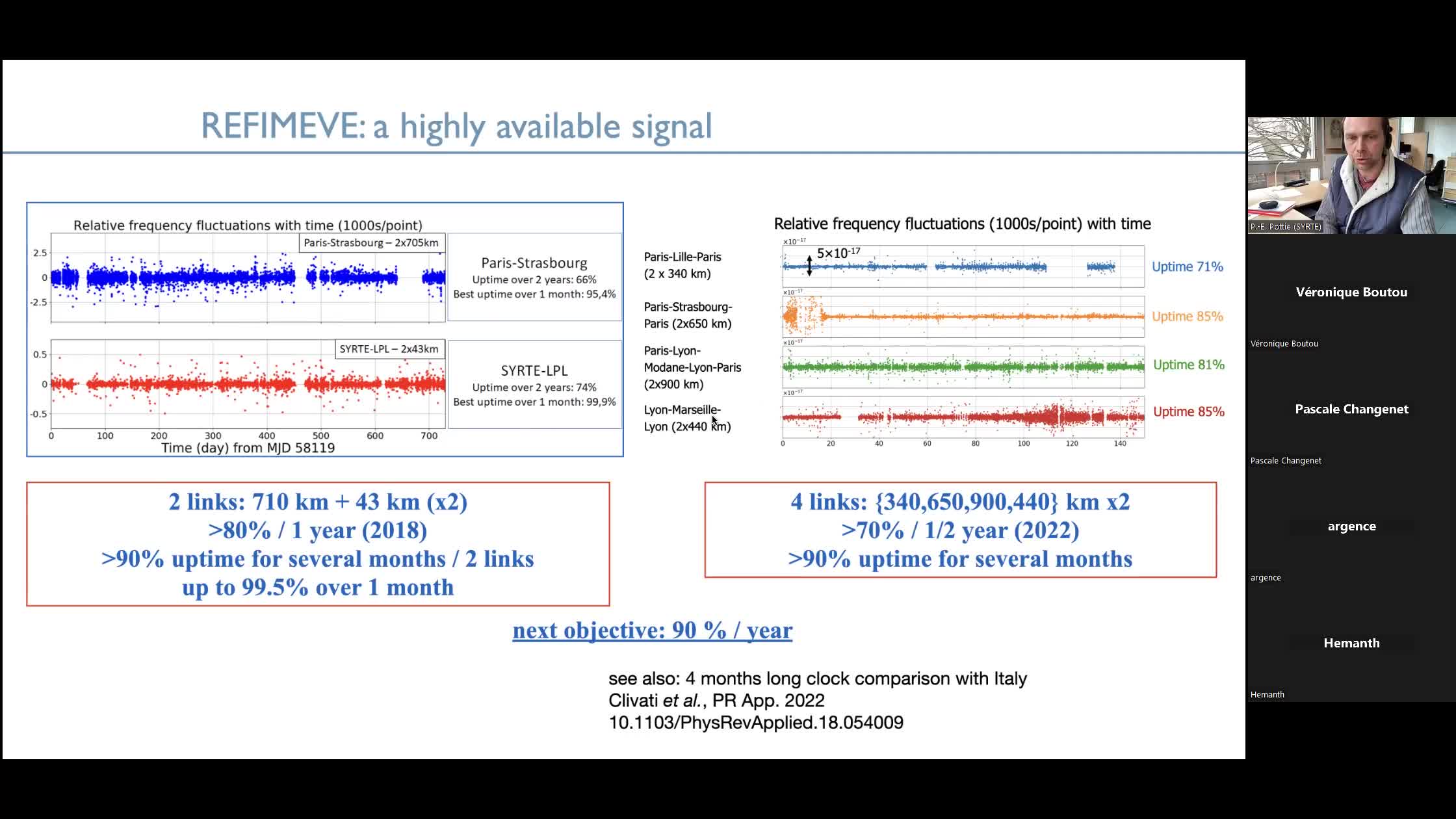The height and width of the screenshot is (819, 1456).
Task: Select Pascale Changenet participant tile
Action: coord(1351,409)
